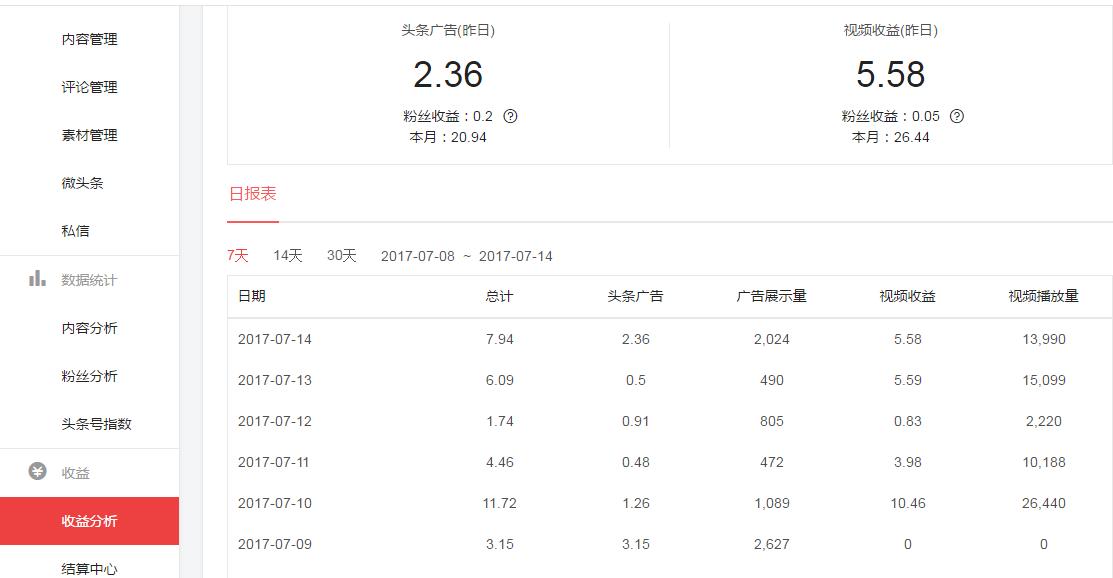Open 内容管理 in the sidebar
The image size is (1113, 578).
(90, 39)
